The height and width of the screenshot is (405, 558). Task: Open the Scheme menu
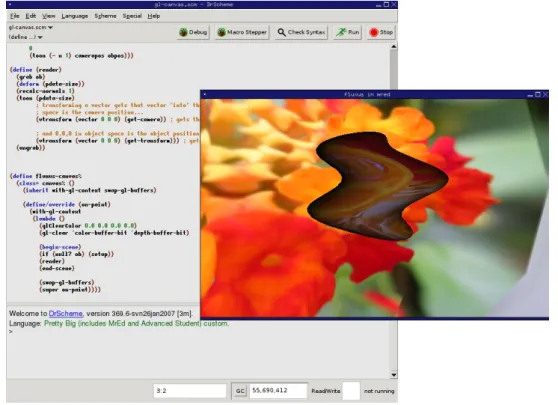(105, 16)
